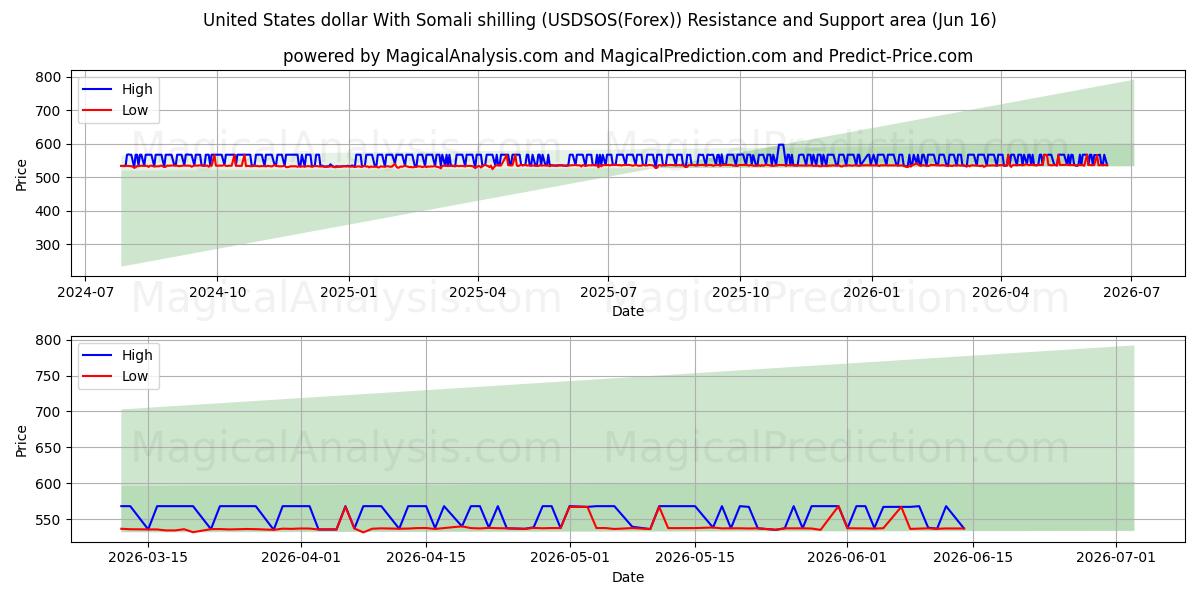Click the chart title mentioning USDSOS(Forex)
1200x600 pixels.
(600, 20)
